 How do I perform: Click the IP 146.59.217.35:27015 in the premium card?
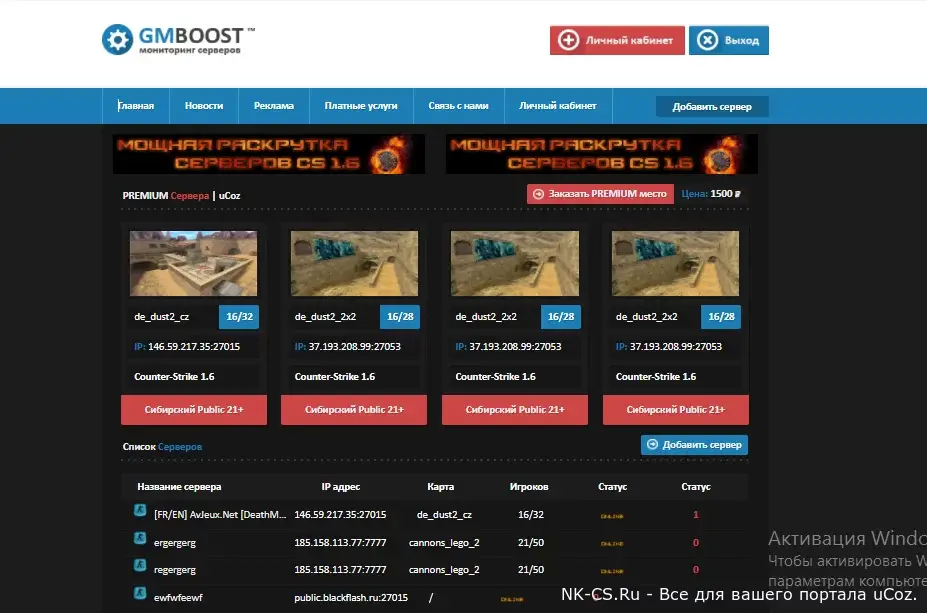187,346
